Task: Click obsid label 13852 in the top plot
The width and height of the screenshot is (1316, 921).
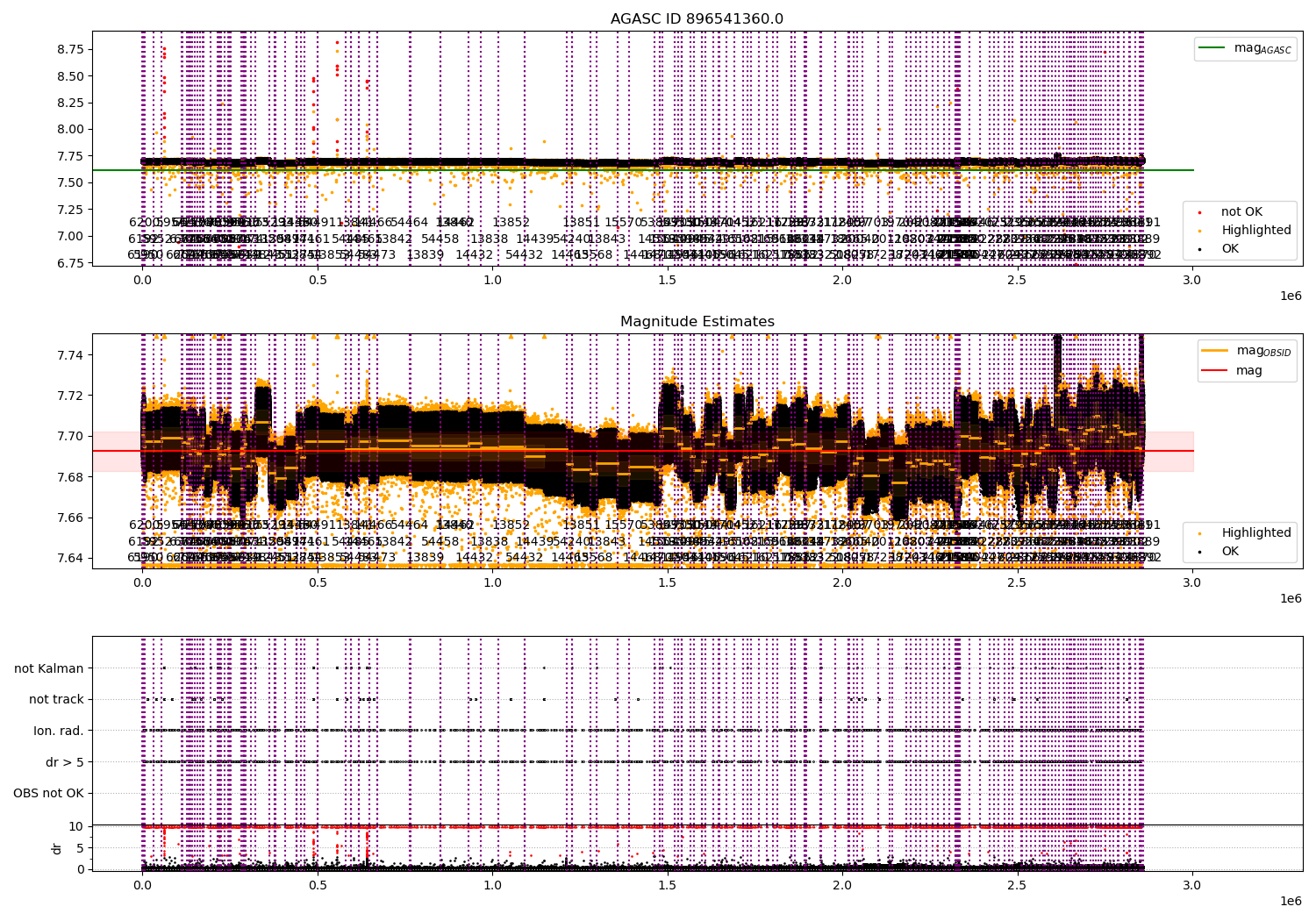Action: click(x=511, y=223)
